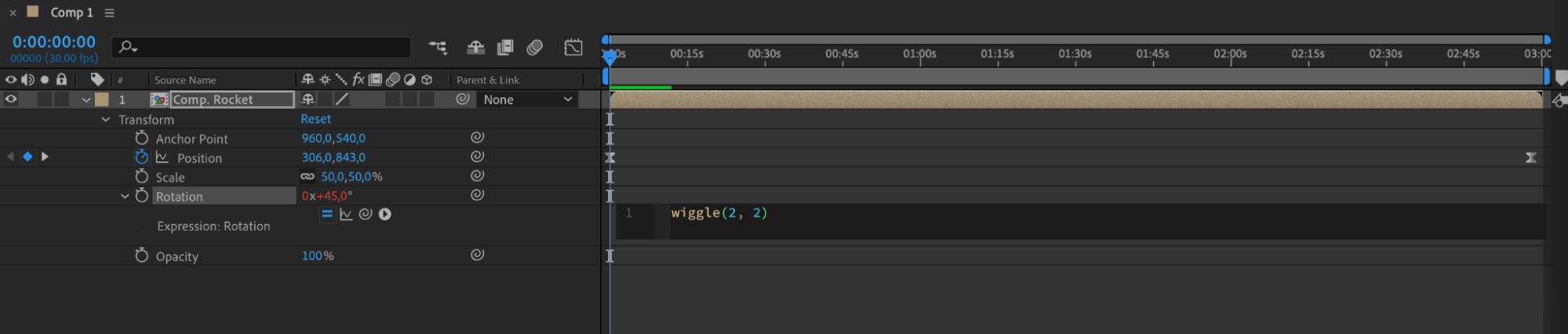This screenshot has height=334, width=1568.
Task: Toggle the Scale constrain proportions link
Action: (307, 176)
